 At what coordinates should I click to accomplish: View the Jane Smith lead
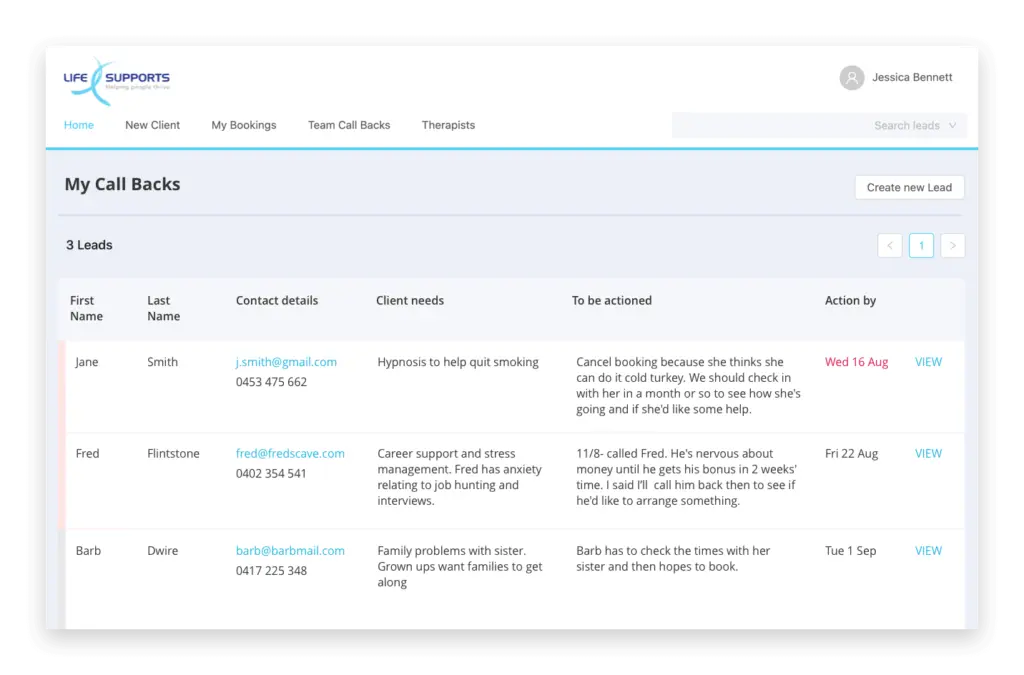(928, 362)
